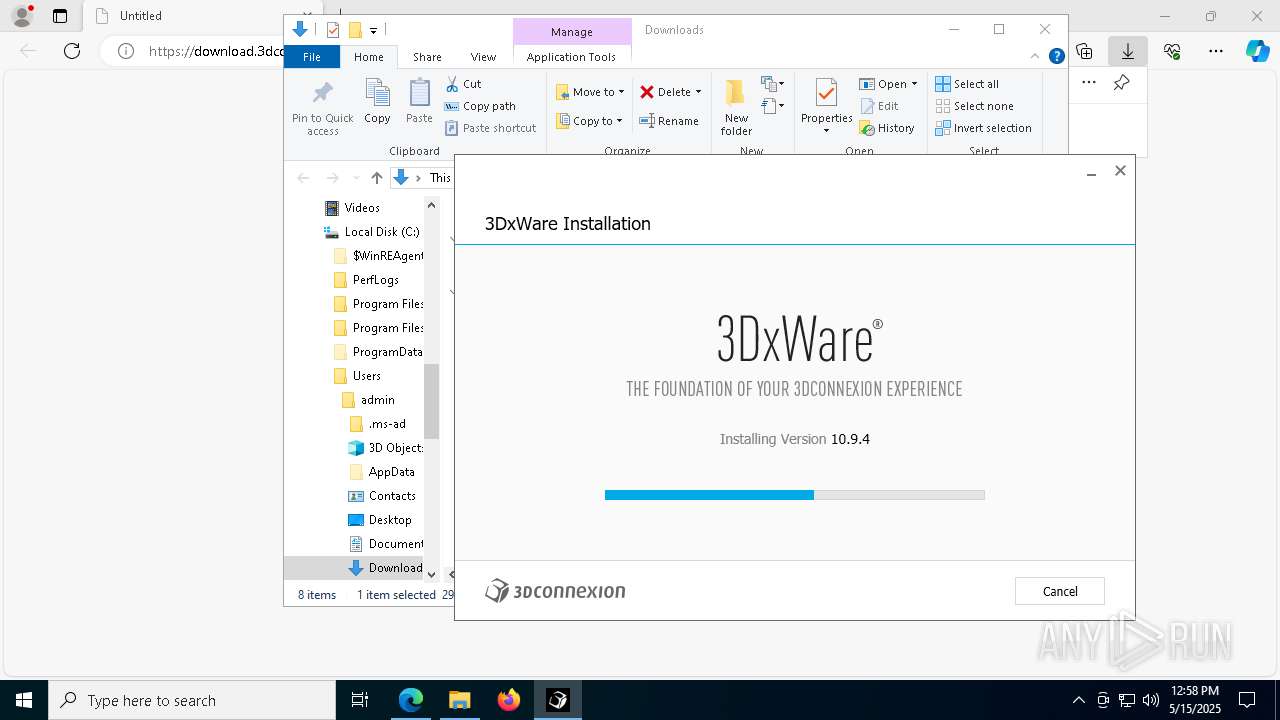Click the red Delete icon
The width and height of the screenshot is (1280, 720).
[x=647, y=92]
